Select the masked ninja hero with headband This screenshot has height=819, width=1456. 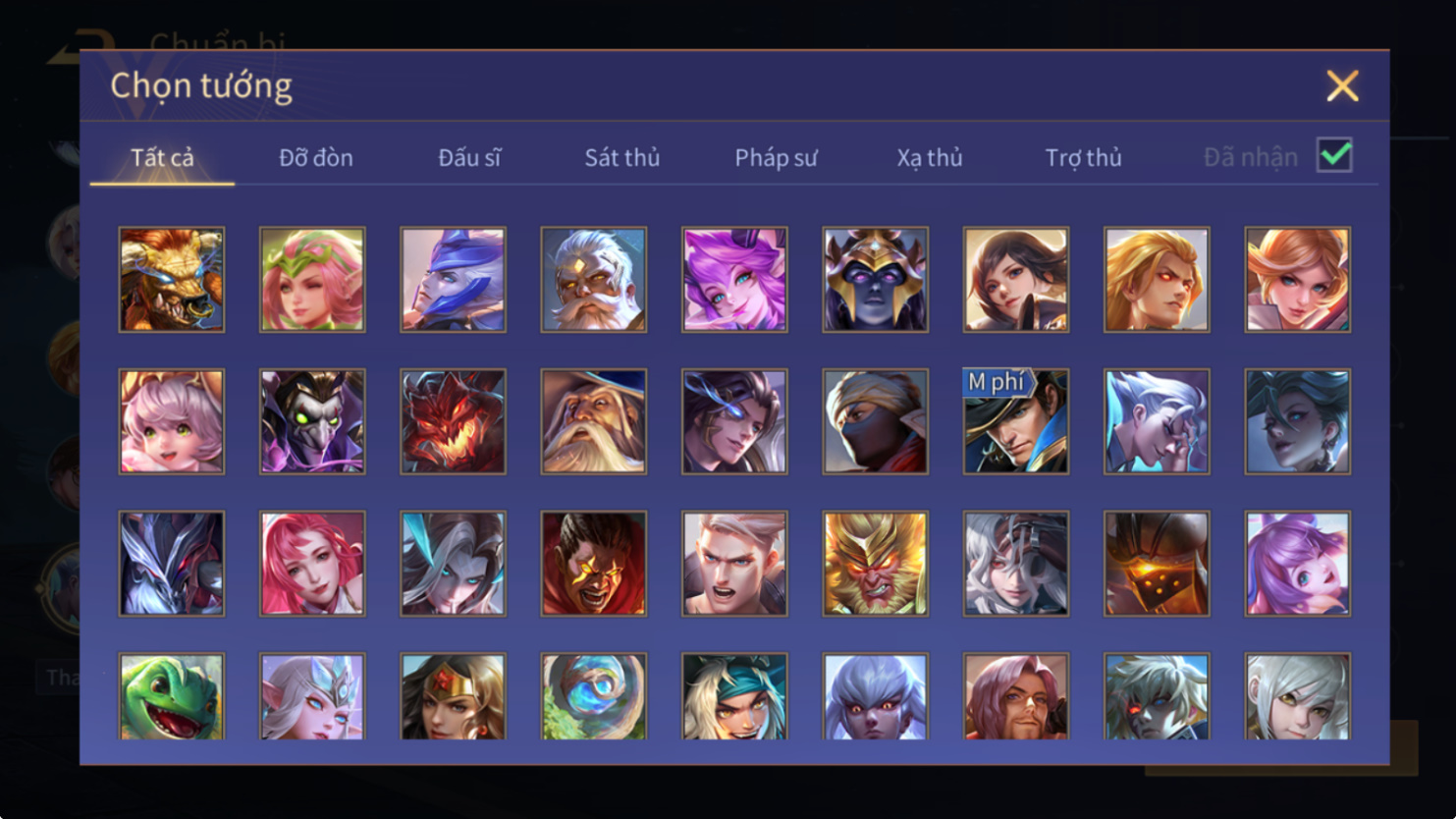coord(875,421)
